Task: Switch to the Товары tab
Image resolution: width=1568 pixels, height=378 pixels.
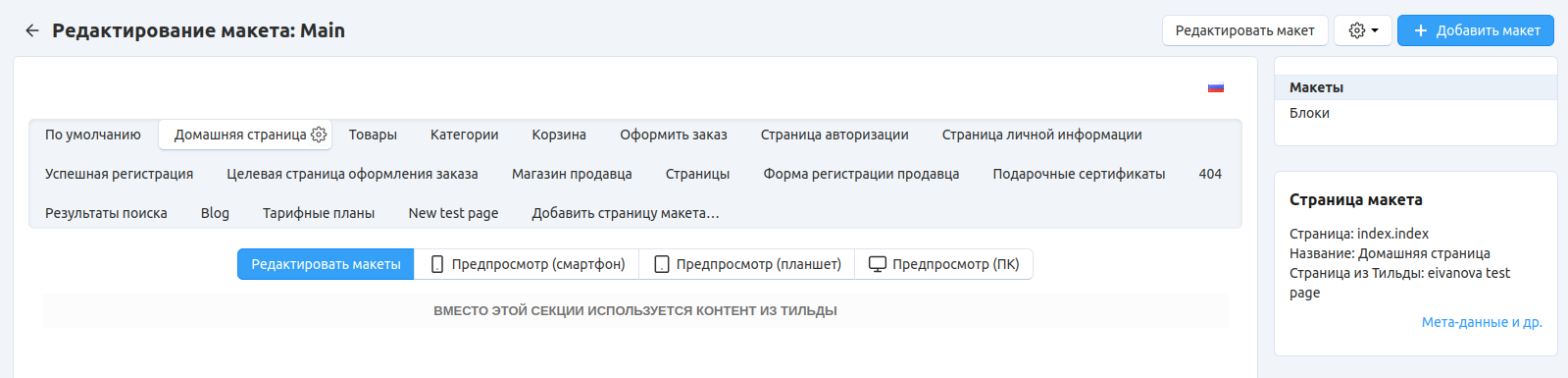Action: (373, 135)
